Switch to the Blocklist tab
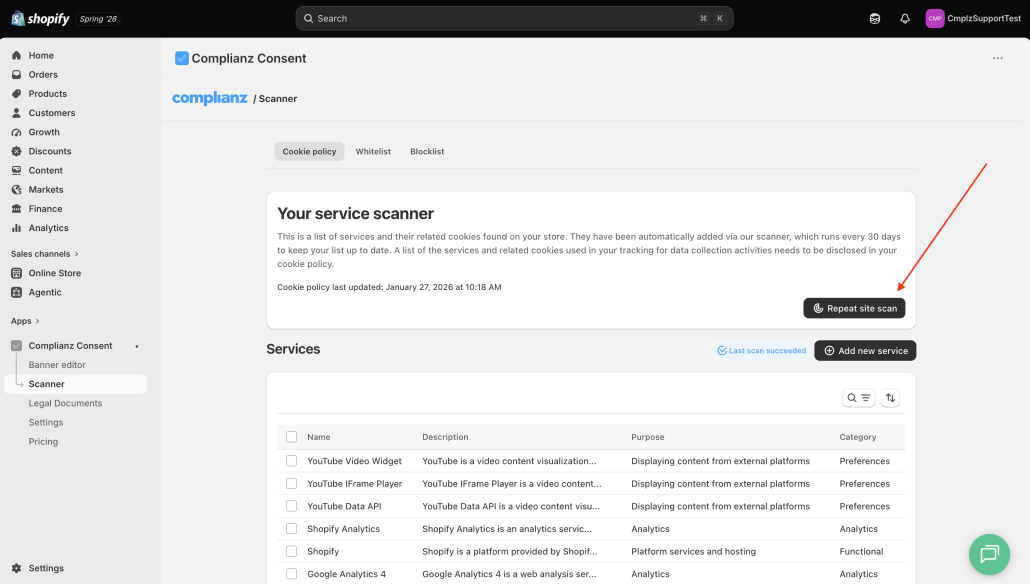Viewport: 1030px width, 584px height. click(427, 152)
